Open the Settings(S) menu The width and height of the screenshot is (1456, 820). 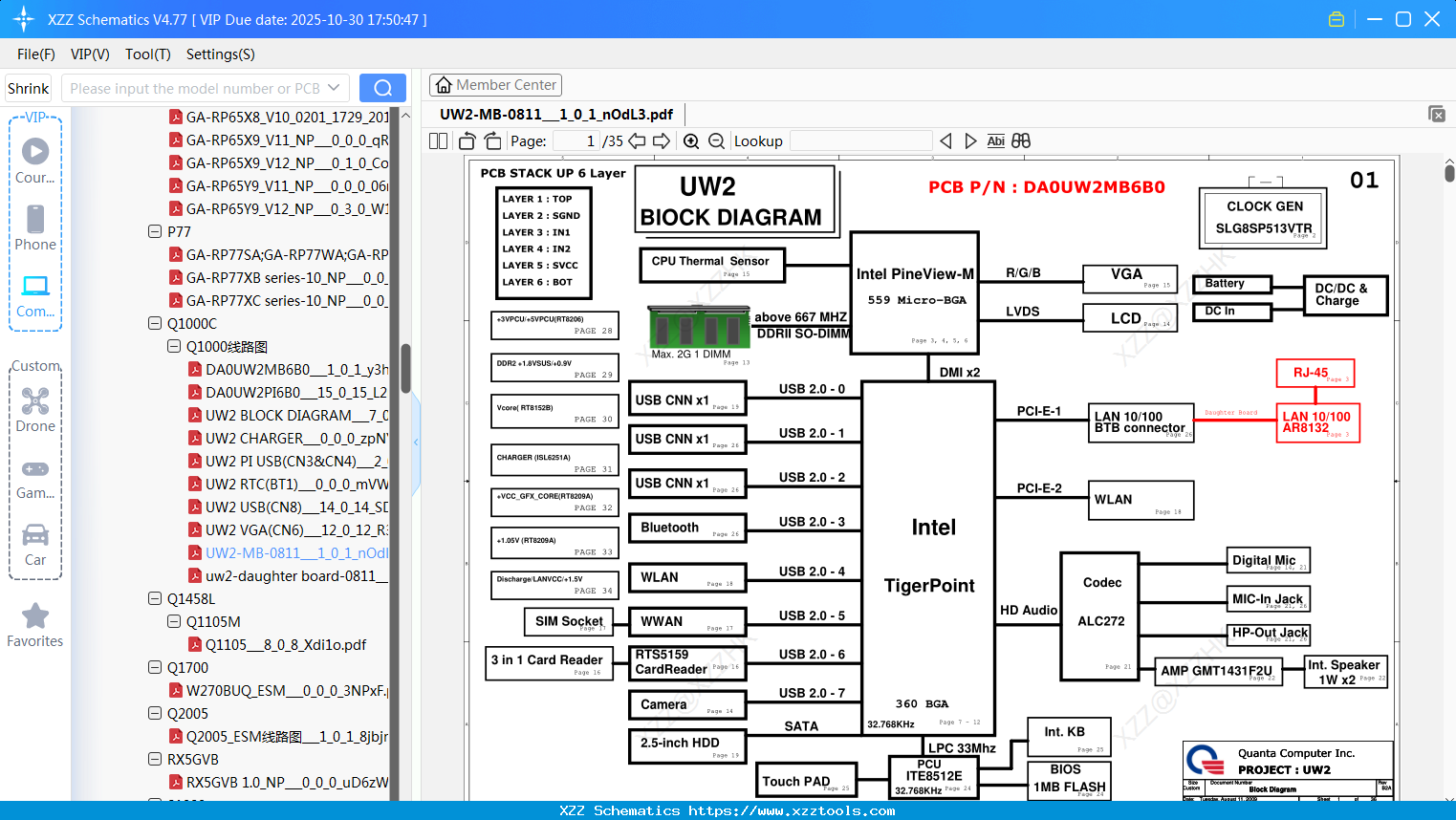pos(221,54)
